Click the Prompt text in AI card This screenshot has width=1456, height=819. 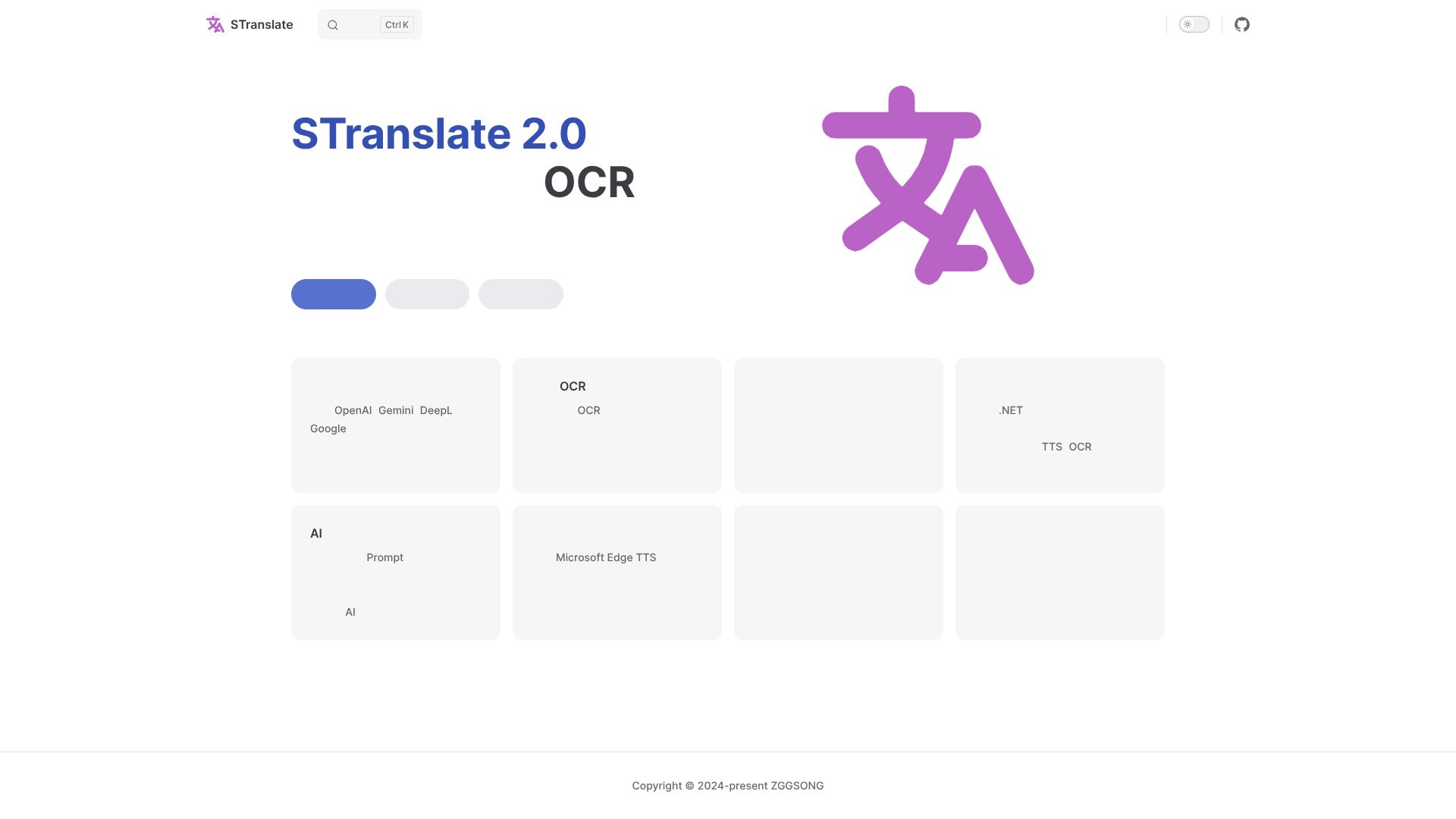click(385, 557)
